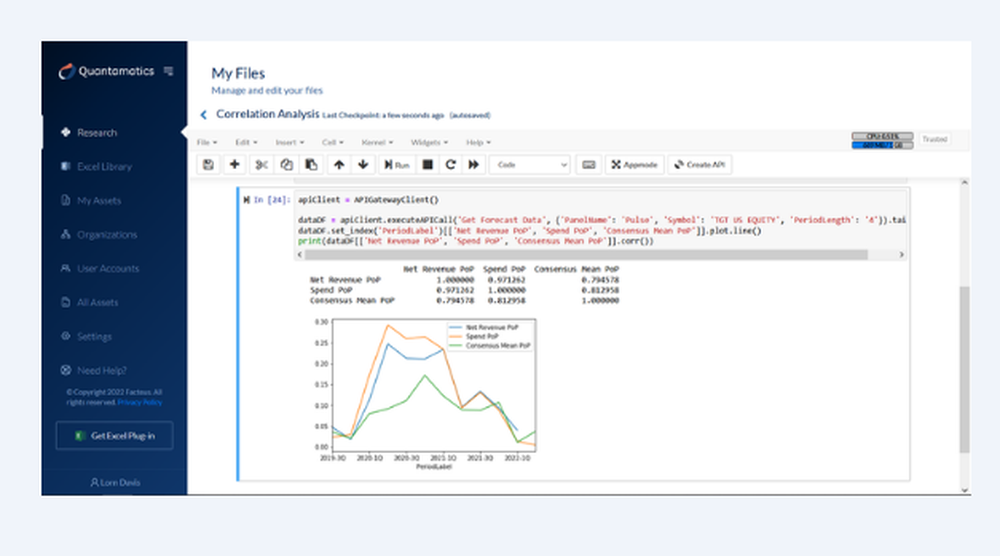
Task: Go back using chevron beside Correlation Analysis
Action: (203, 115)
